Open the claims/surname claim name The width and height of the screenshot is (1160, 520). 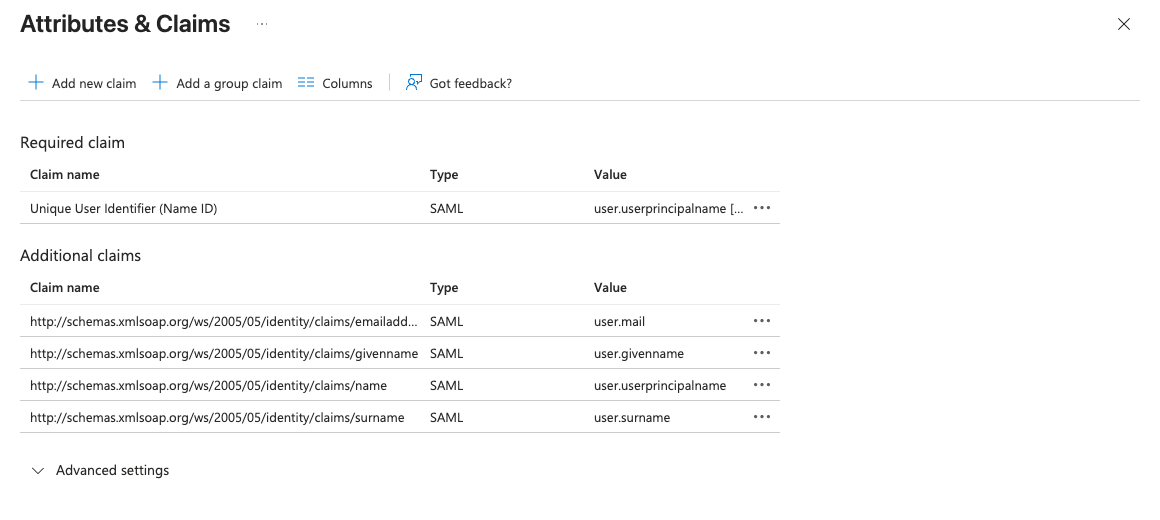[x=218, y=417]
